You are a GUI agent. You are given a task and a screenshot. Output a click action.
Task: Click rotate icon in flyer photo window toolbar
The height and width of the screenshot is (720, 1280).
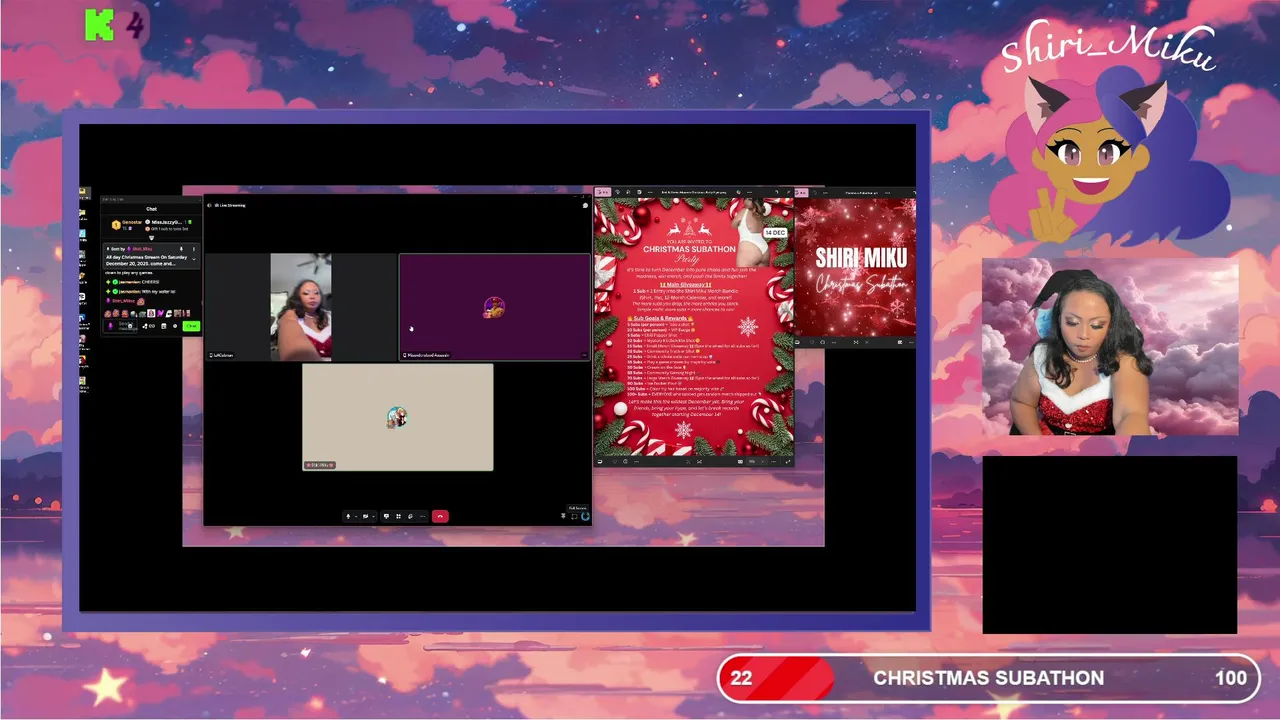(617, 192)
